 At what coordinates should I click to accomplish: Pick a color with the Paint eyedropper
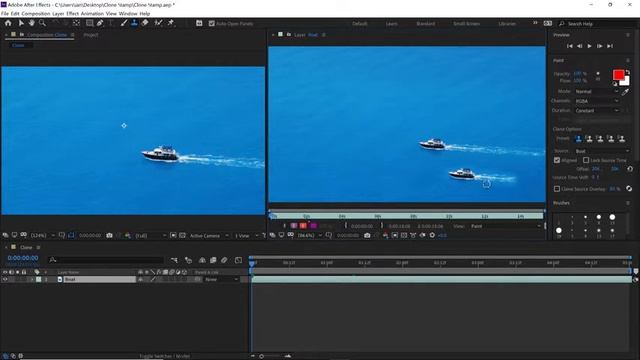pos(625,92)
